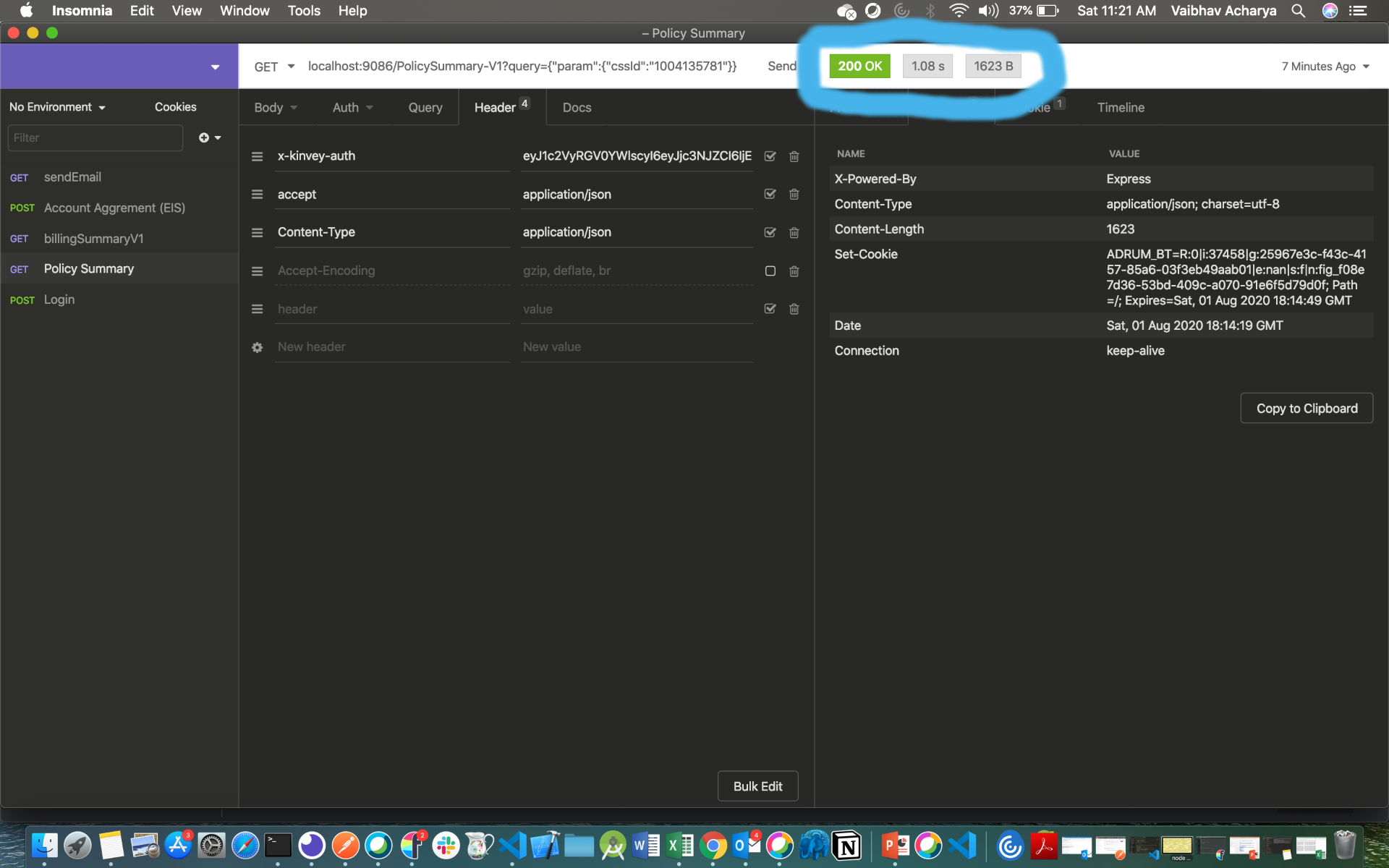Viewport: 1389px width, 868px height.
Task: Expand the 7 Minutes Ago history dropdown
Action: coord(1325,66)
